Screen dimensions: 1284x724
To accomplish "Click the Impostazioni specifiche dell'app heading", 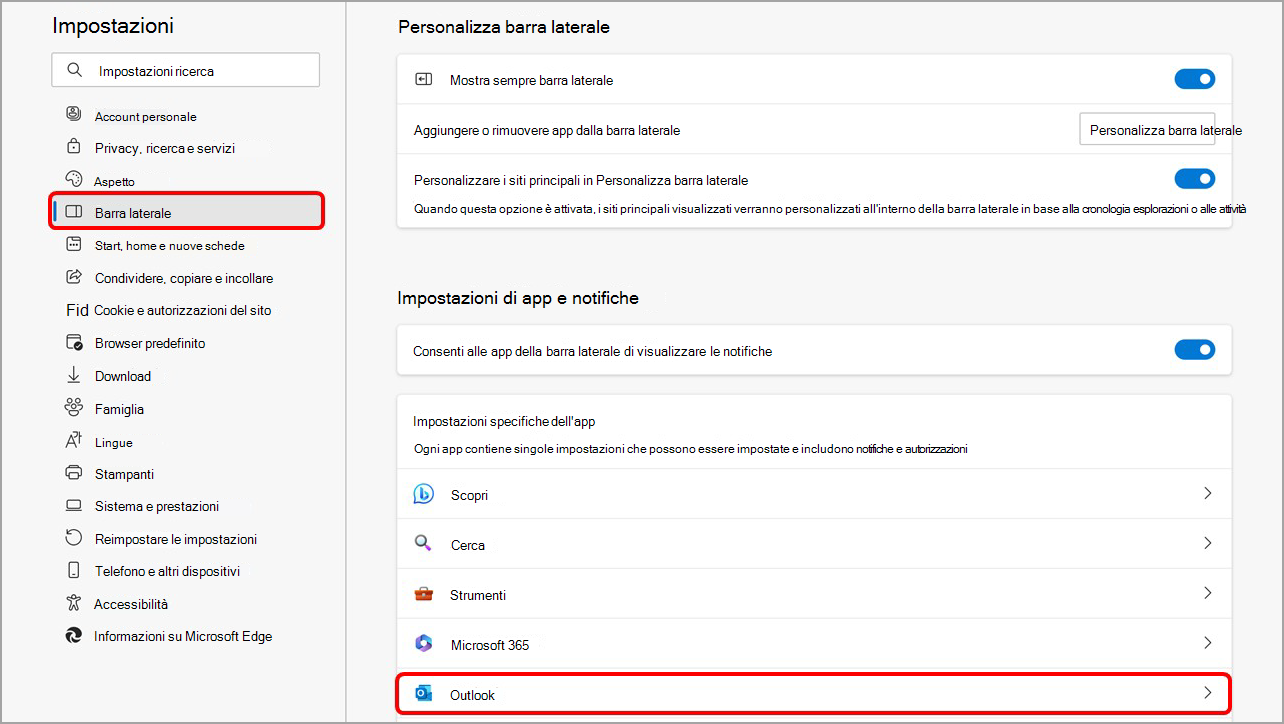I will click(504, 421).
